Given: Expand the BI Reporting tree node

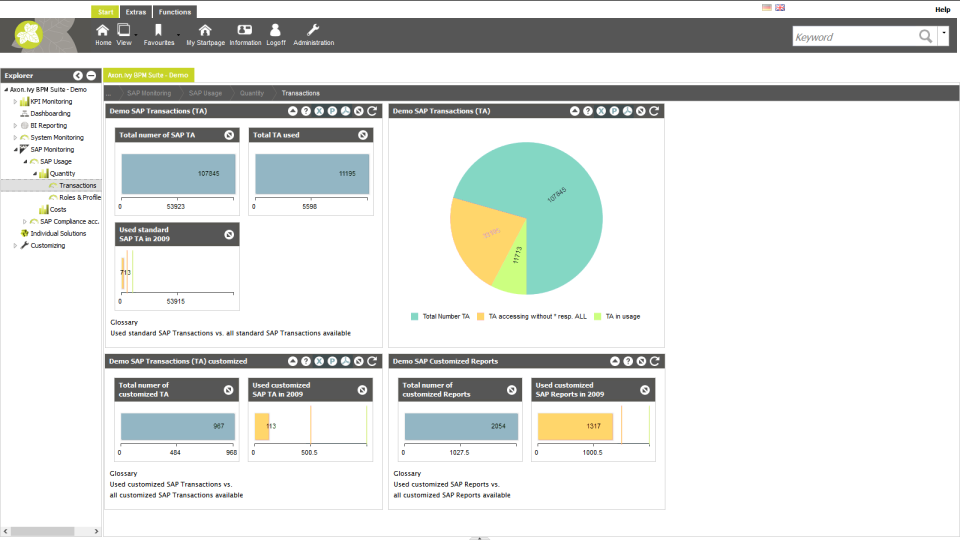Looking at the screenshot, I should [x=15, y=126].
